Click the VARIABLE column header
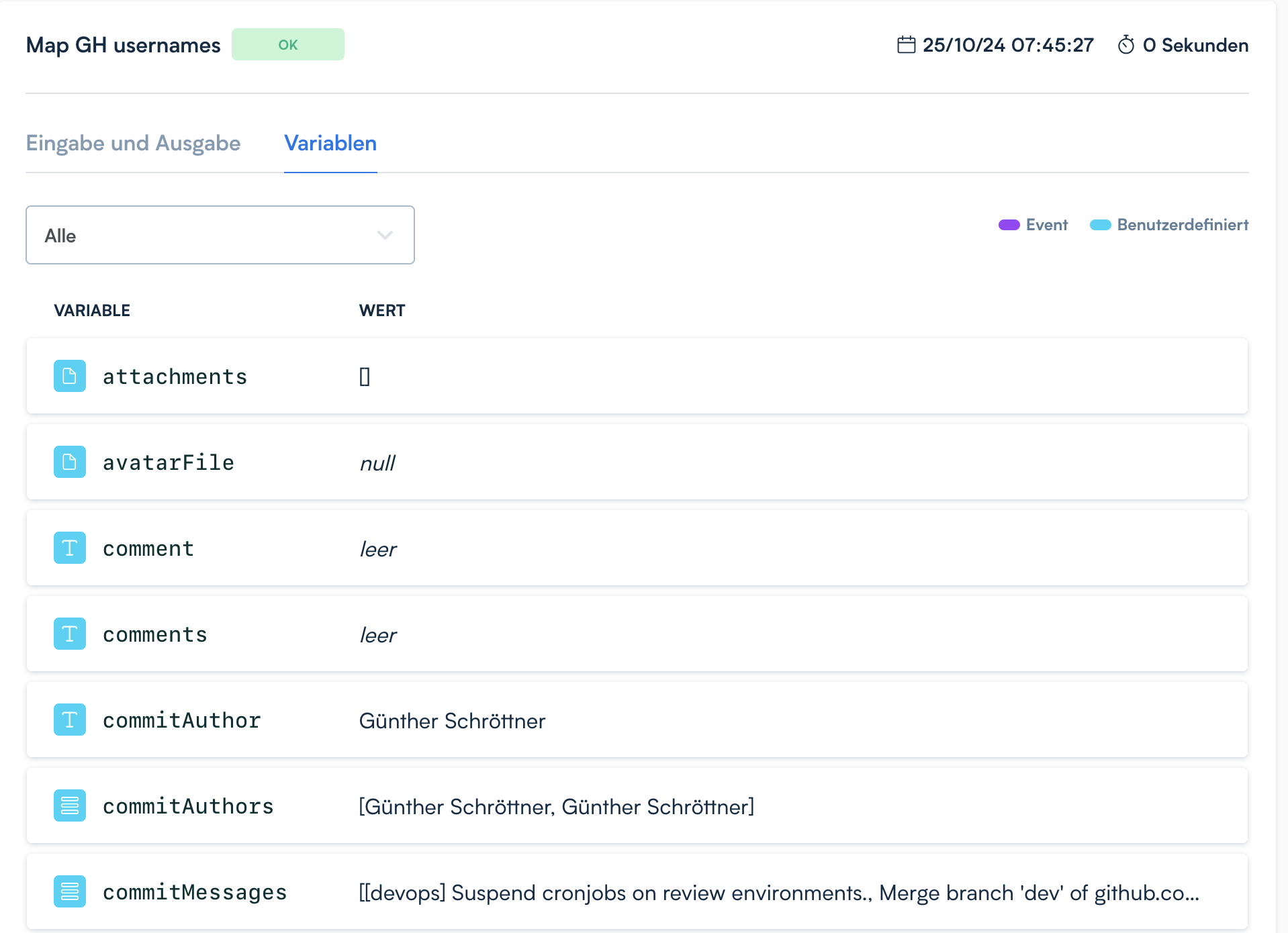Viewport: 1288px width, 933px height. 92,310
